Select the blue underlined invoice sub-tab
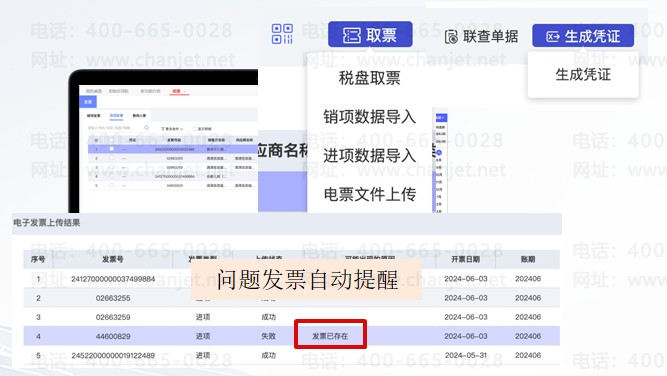The width and height of the screenshot is (667, 376). pos(116,116)
